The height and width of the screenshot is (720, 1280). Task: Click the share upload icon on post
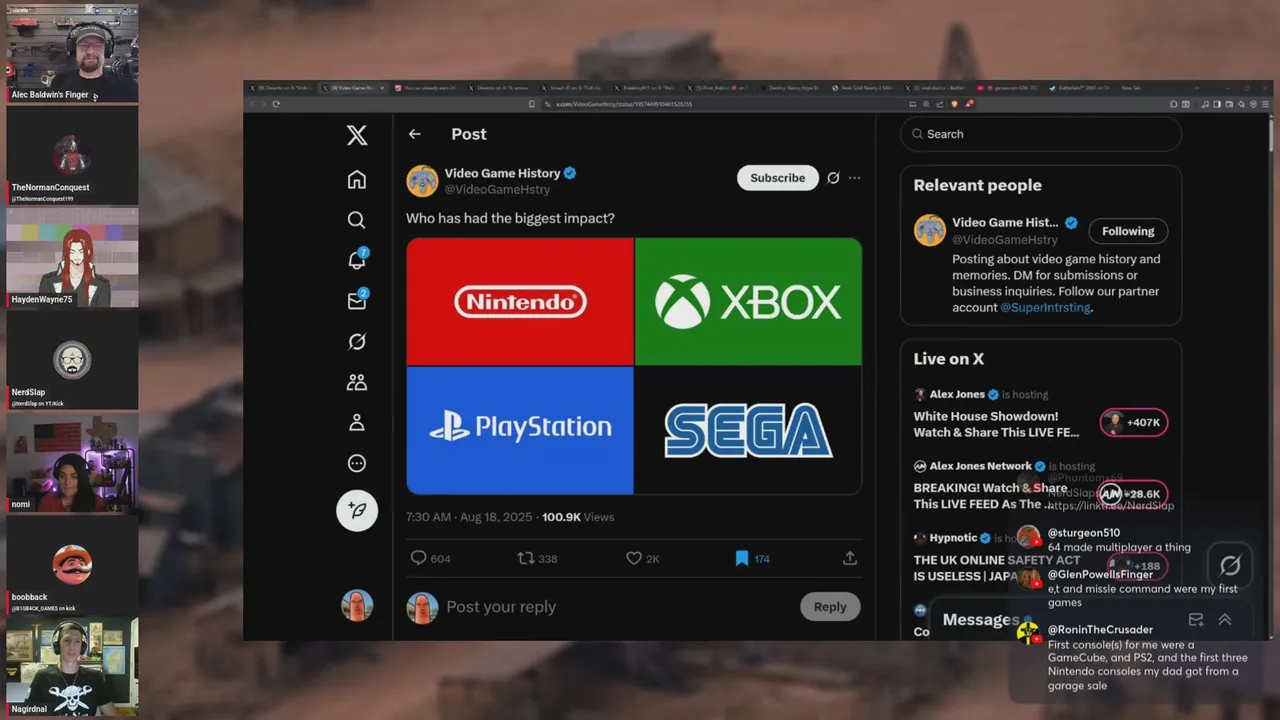pos(850,558)
